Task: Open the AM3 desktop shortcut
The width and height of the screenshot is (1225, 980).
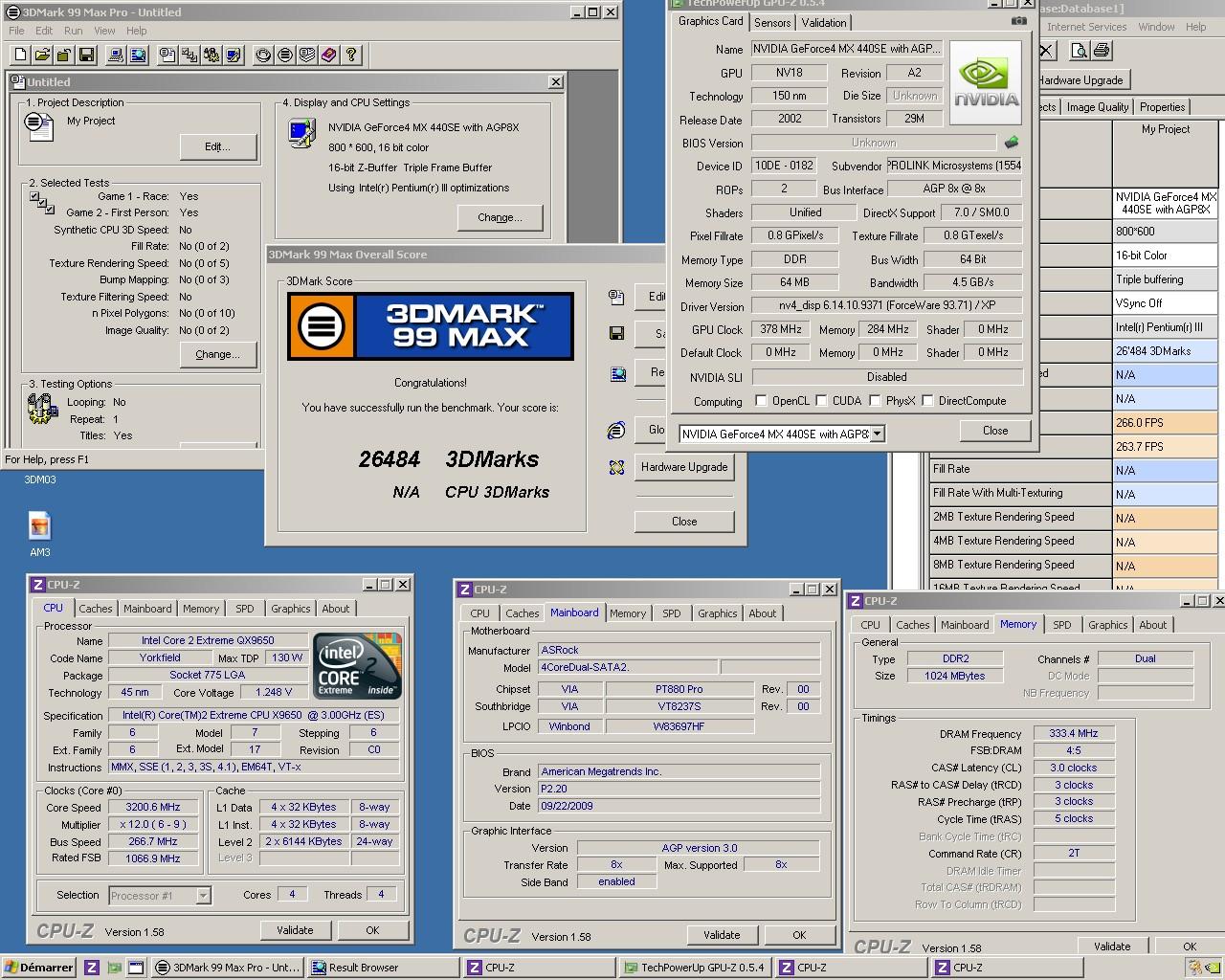Action: (x=39, y=533)
